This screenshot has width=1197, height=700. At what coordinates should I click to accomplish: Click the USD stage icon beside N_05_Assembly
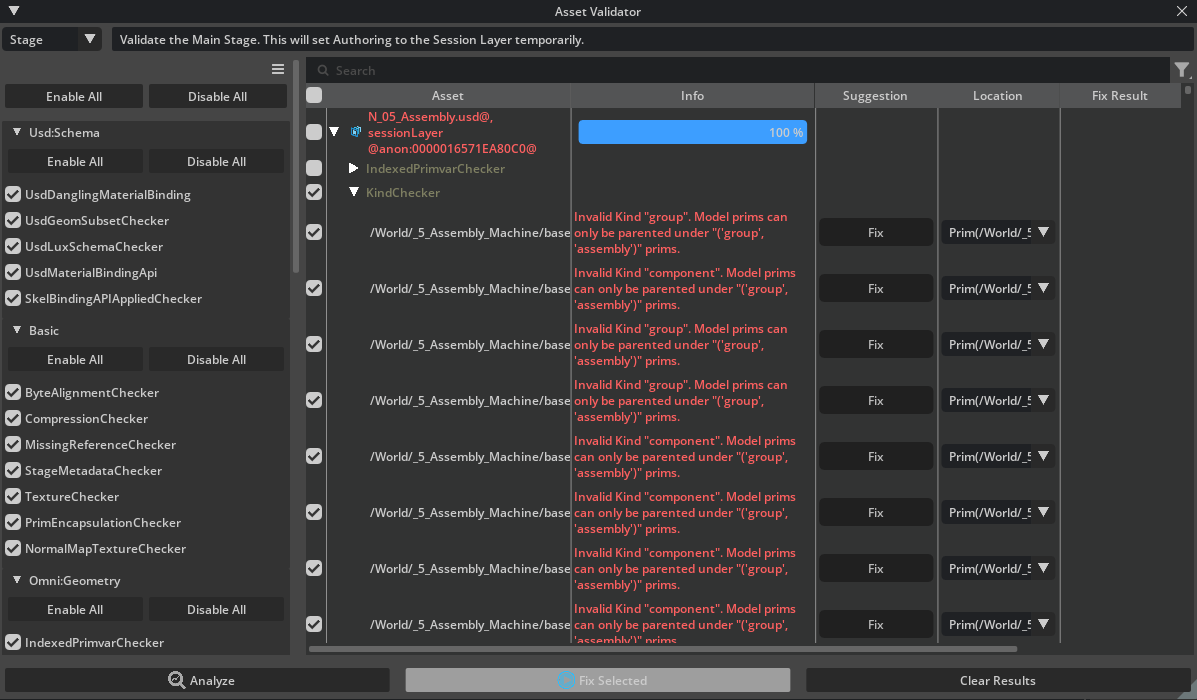point(356,132)
